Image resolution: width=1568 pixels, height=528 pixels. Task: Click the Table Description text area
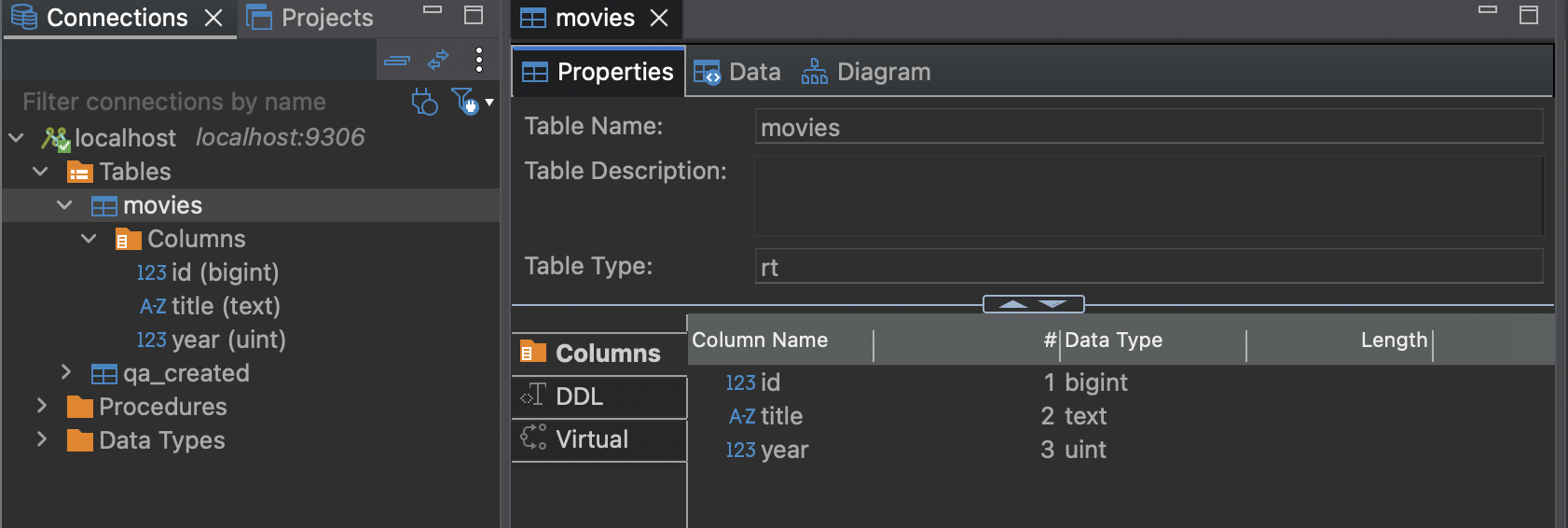tap(1148, 195)
